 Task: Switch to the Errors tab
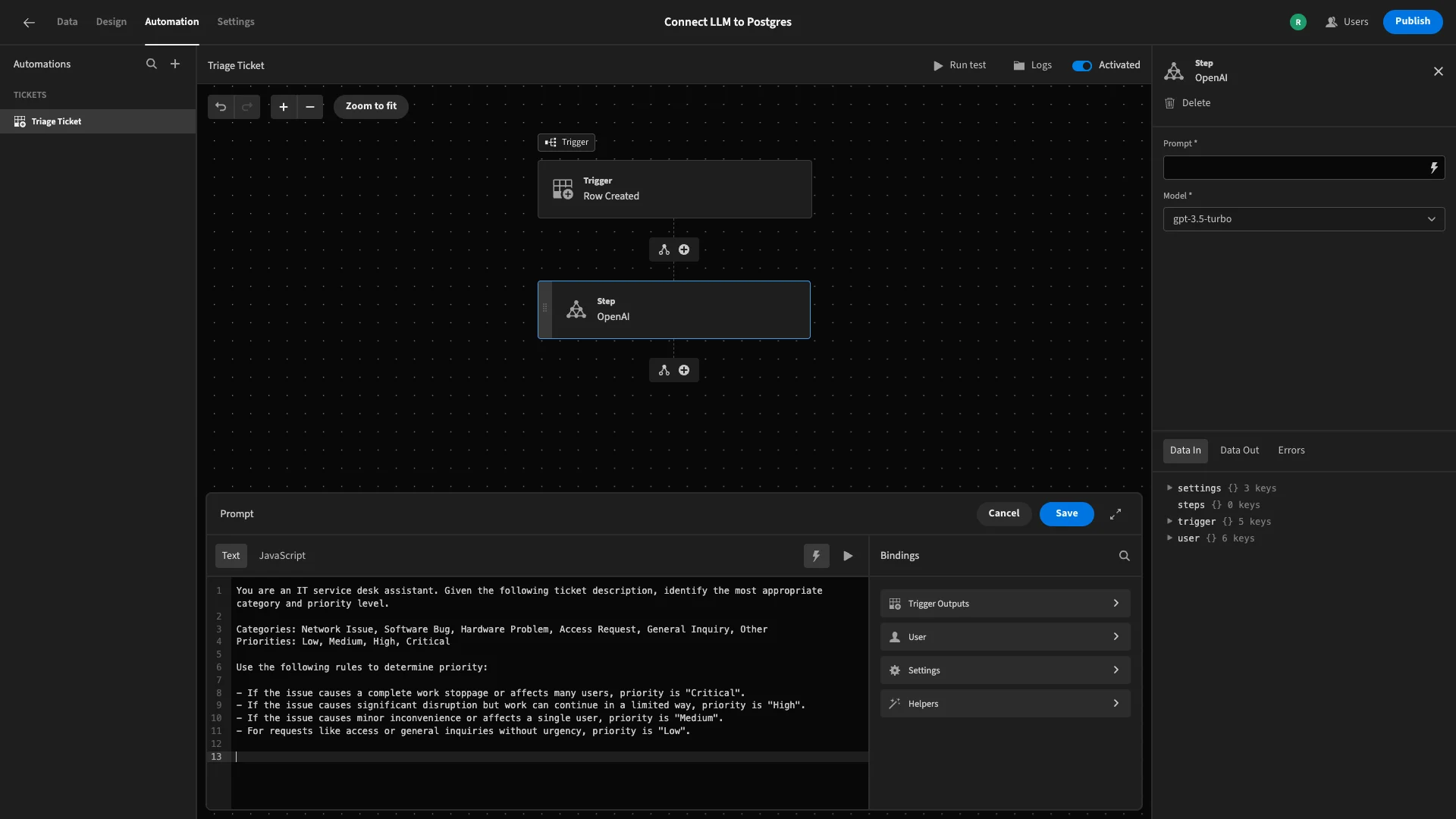point(1291,450)
